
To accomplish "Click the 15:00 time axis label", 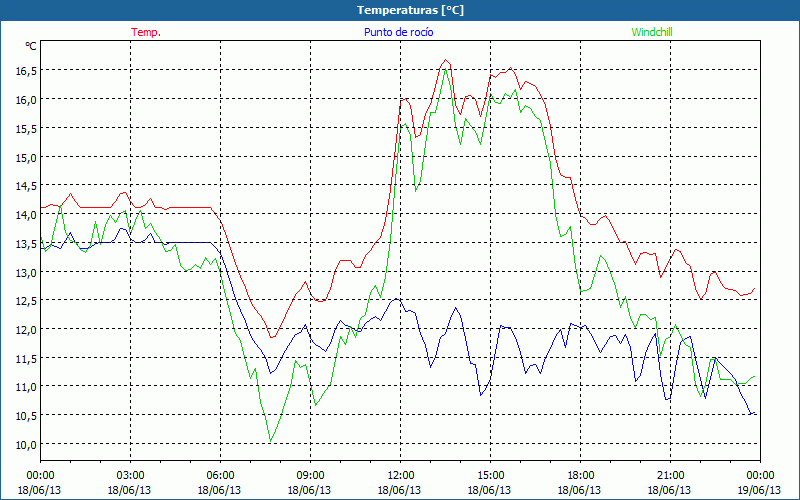I will [490, 476].
